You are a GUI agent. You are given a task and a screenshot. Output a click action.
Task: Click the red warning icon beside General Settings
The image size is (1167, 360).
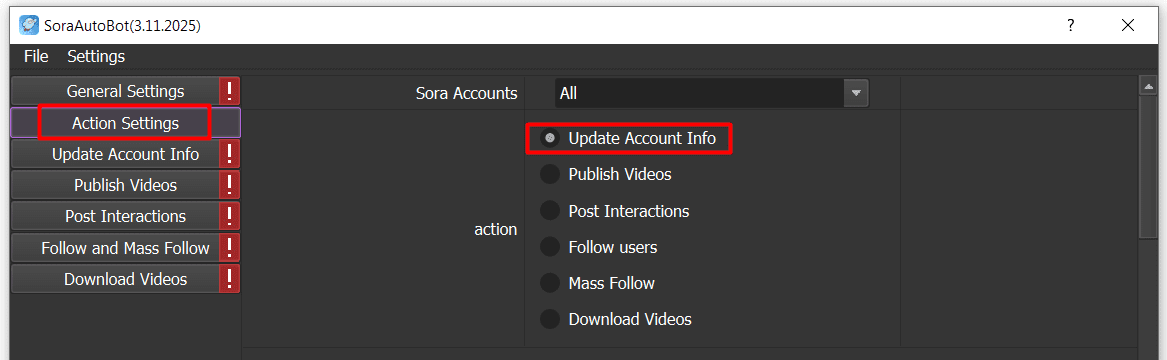point(229,91)
